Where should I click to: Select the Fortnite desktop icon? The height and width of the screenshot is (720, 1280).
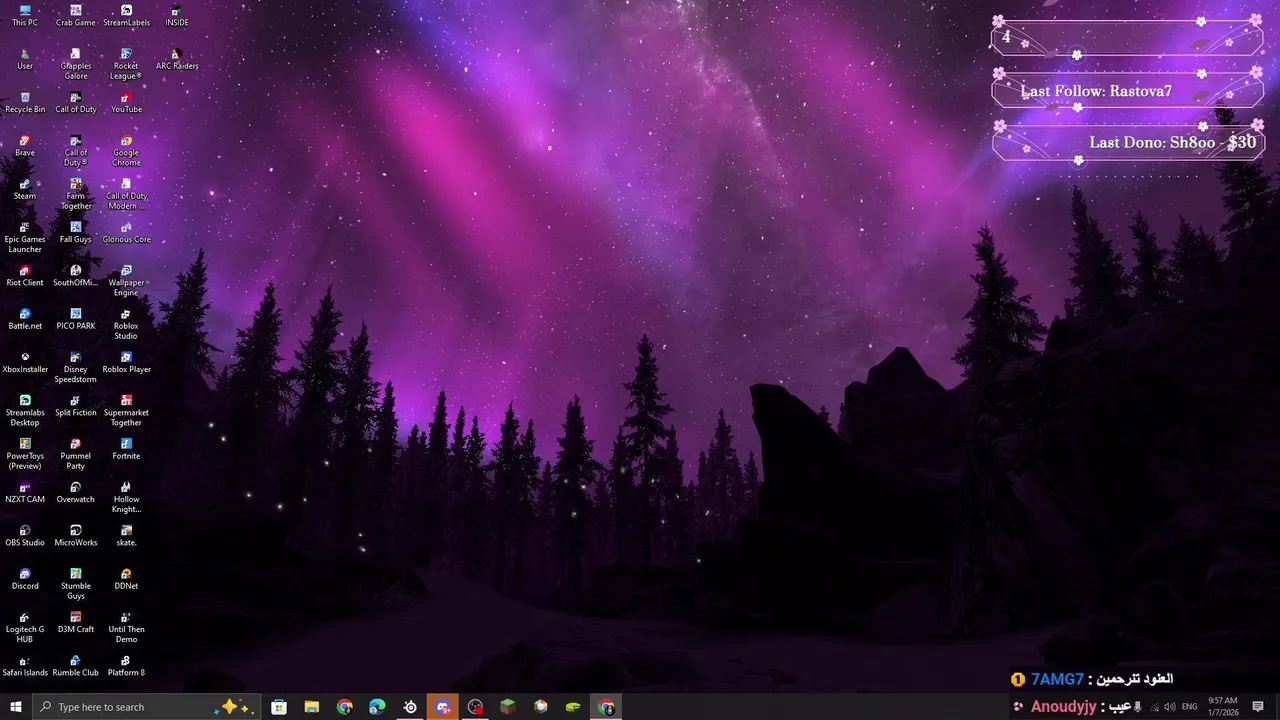pyautogui.click(x=126, y=449)
